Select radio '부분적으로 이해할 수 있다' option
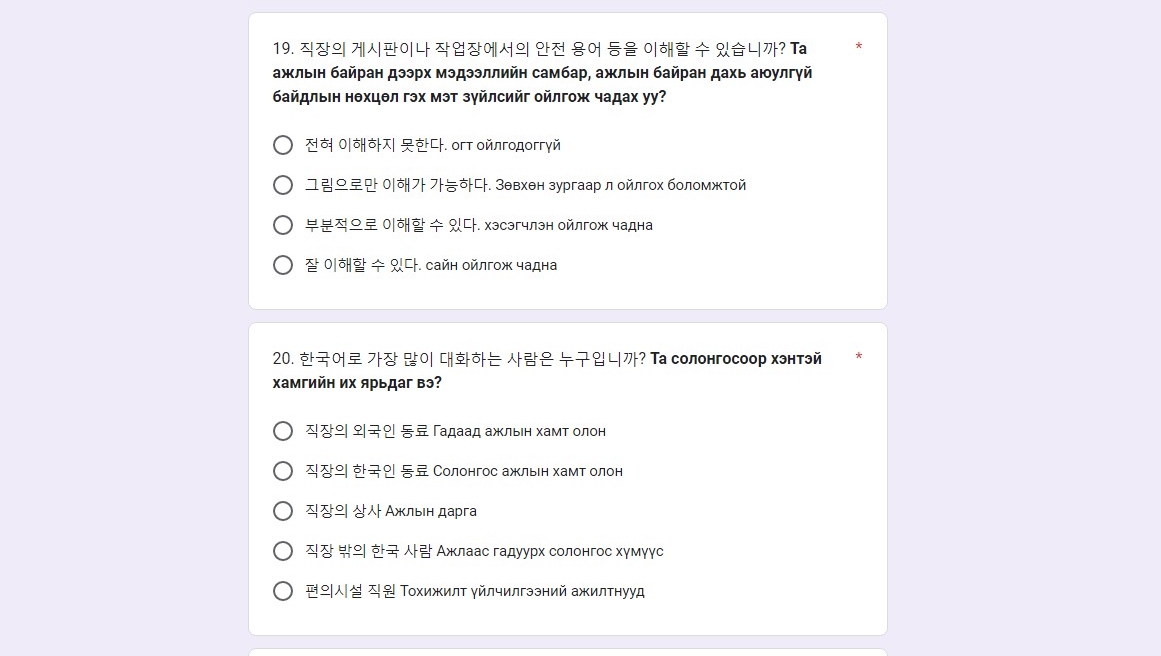Screen dimensions: 1161x656 pyautogui.click(x=283, y=225)
